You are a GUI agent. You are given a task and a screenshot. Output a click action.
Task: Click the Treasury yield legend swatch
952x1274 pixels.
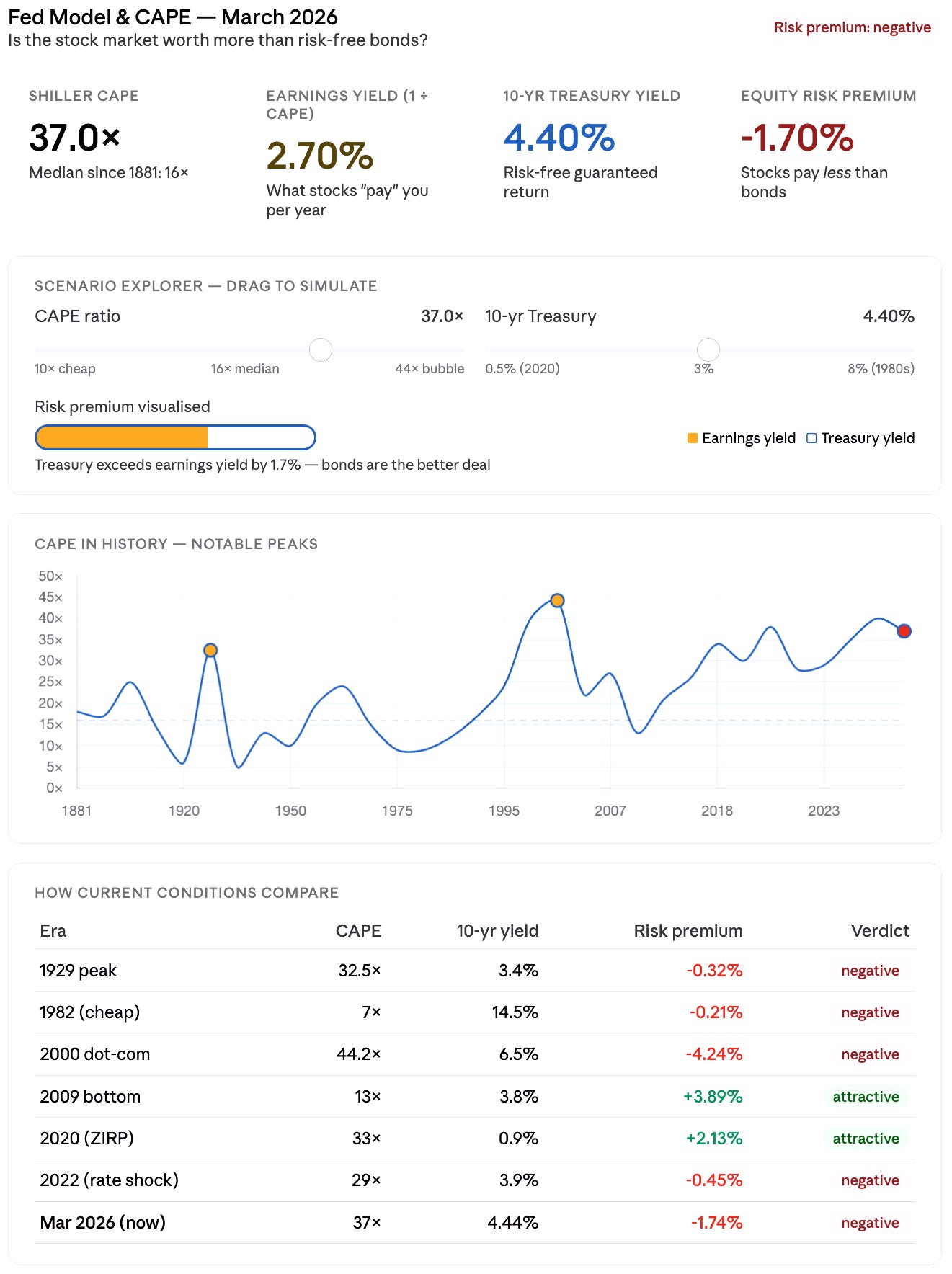coord(811,438)
